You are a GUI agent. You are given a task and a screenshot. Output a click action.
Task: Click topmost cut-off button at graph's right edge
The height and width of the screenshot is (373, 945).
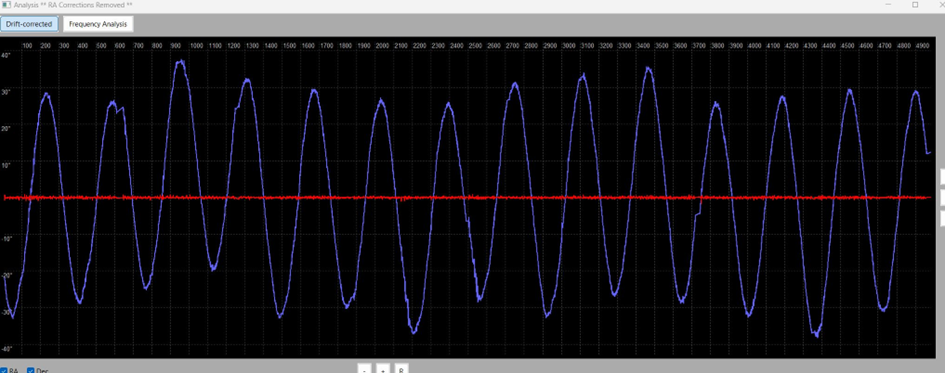943,176
